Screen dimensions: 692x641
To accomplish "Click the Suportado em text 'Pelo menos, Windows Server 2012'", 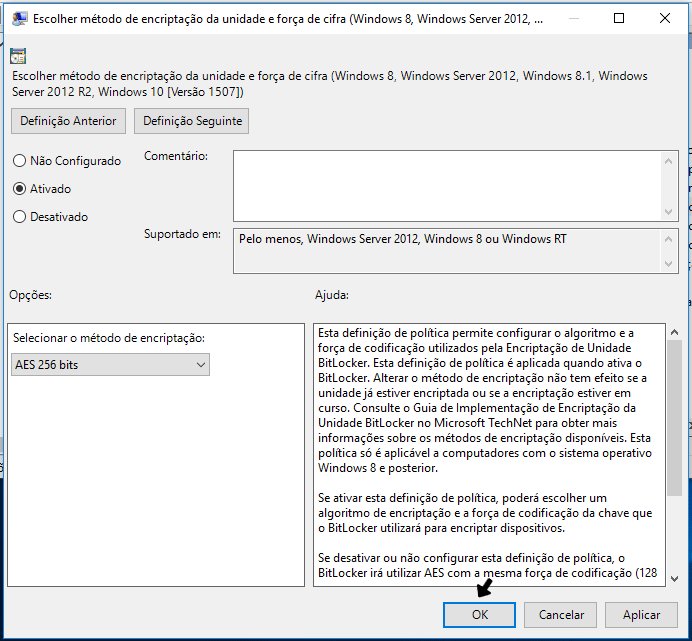I will click(328, 239).
